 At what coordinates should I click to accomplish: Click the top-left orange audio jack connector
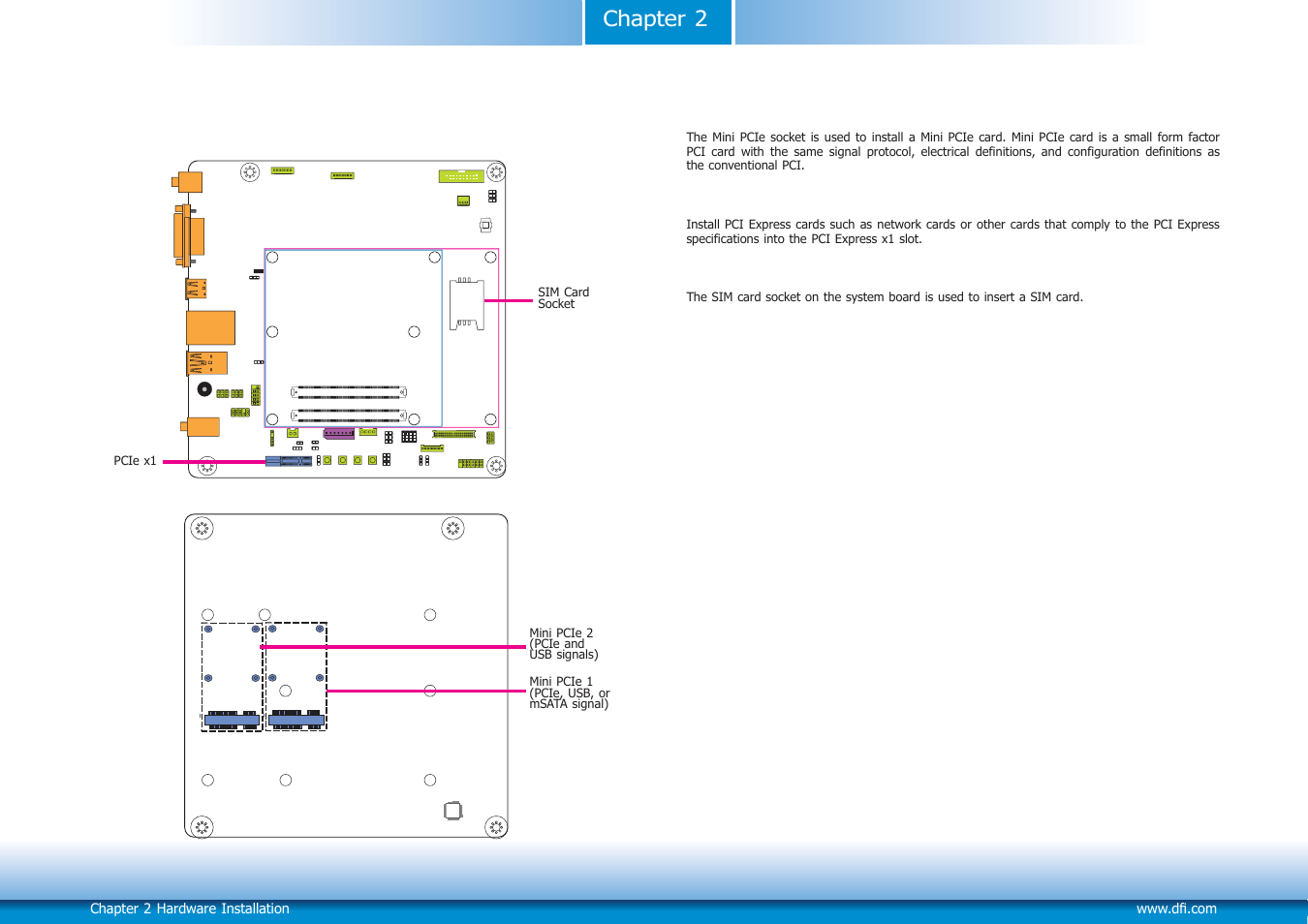coord(188,182)
